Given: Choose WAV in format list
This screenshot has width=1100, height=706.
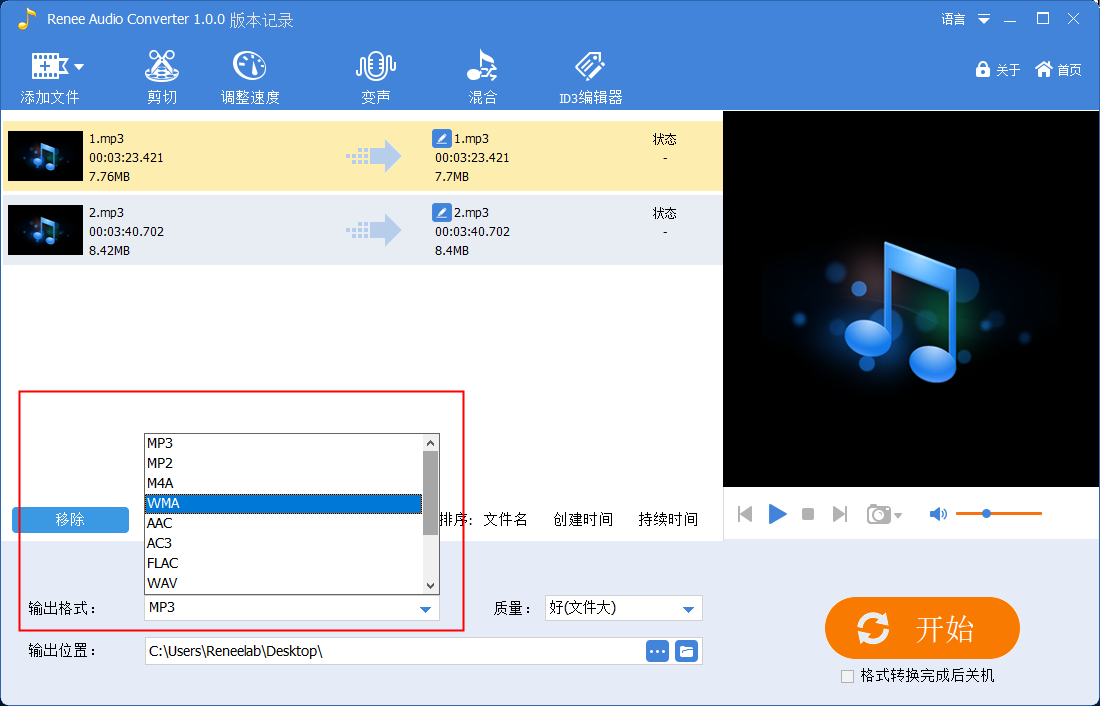Looking at the screenshot, I should coord(283,583).
